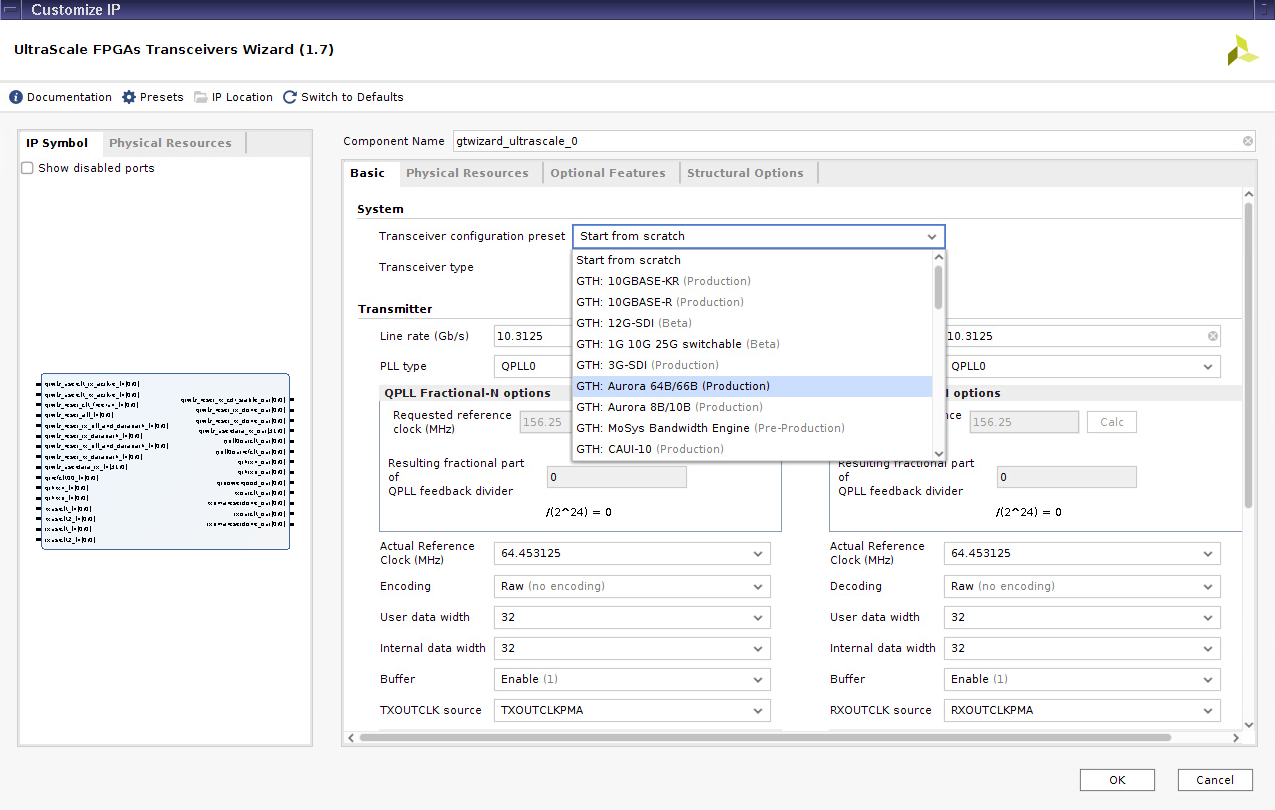The width and height of the screenshot is (1275, 810).
Task: Click the horizontal scrollbar at bottom
Action: click(765, 738)
